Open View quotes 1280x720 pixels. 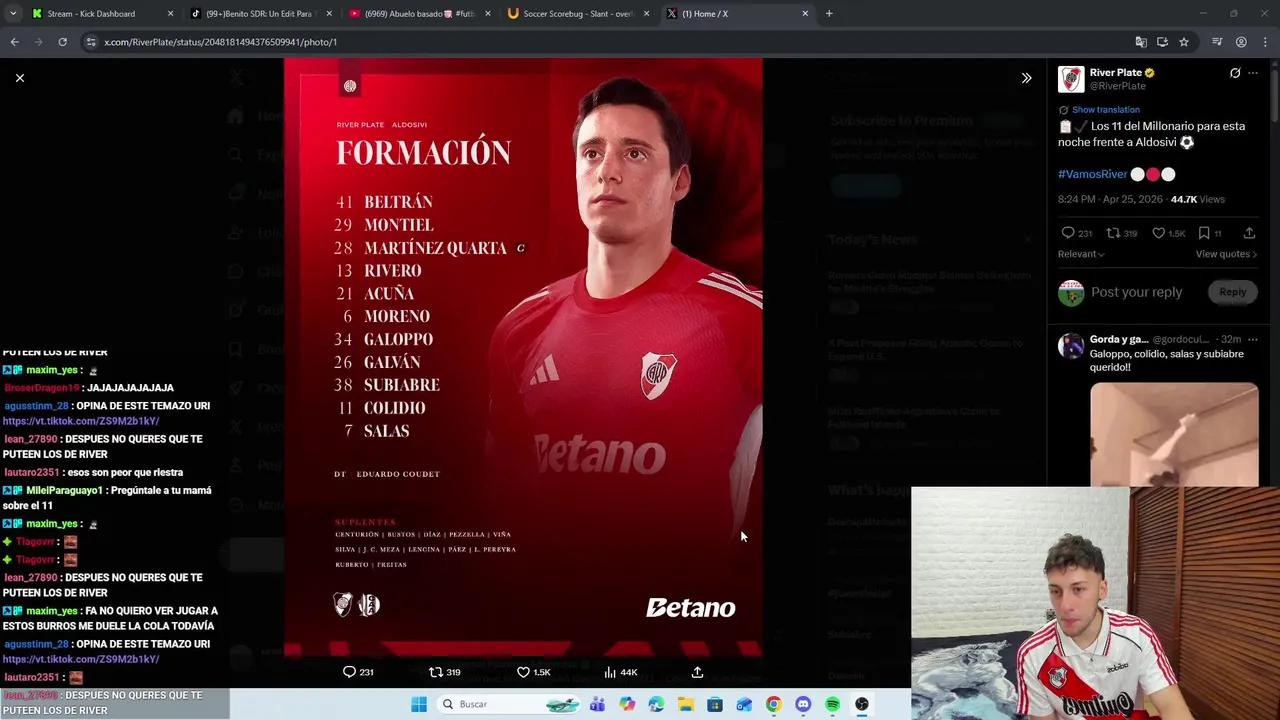1226,254
